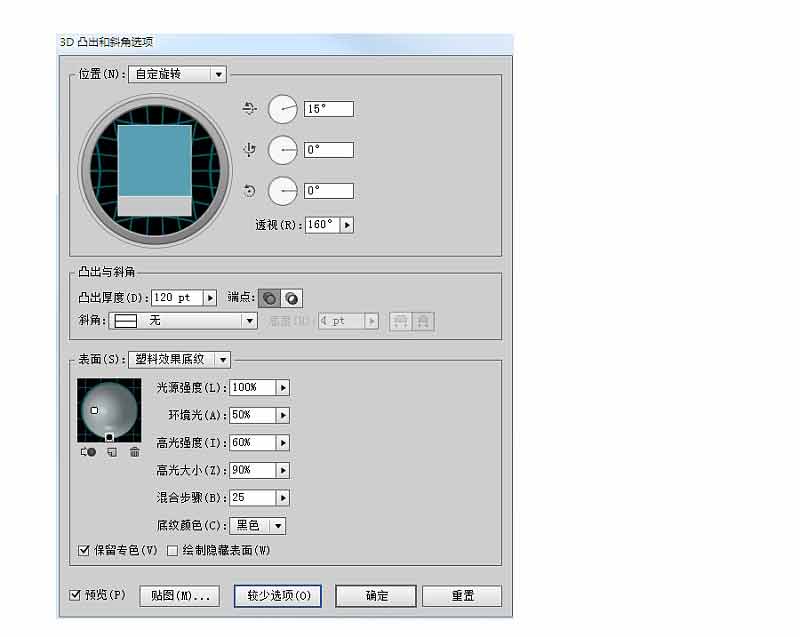Click the ambient light 50% field

point(253,415)
